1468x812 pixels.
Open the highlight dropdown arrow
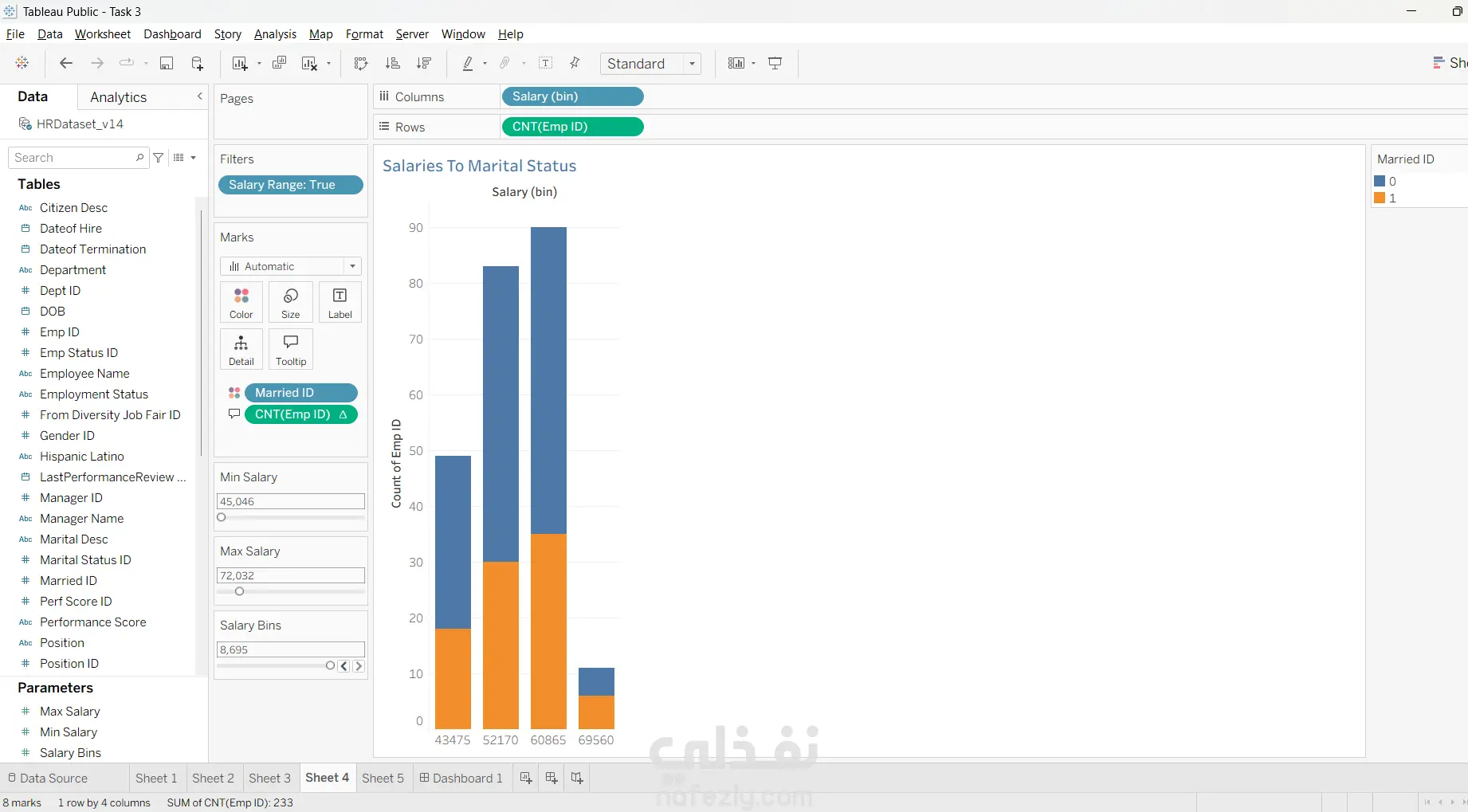click(485, 64)
